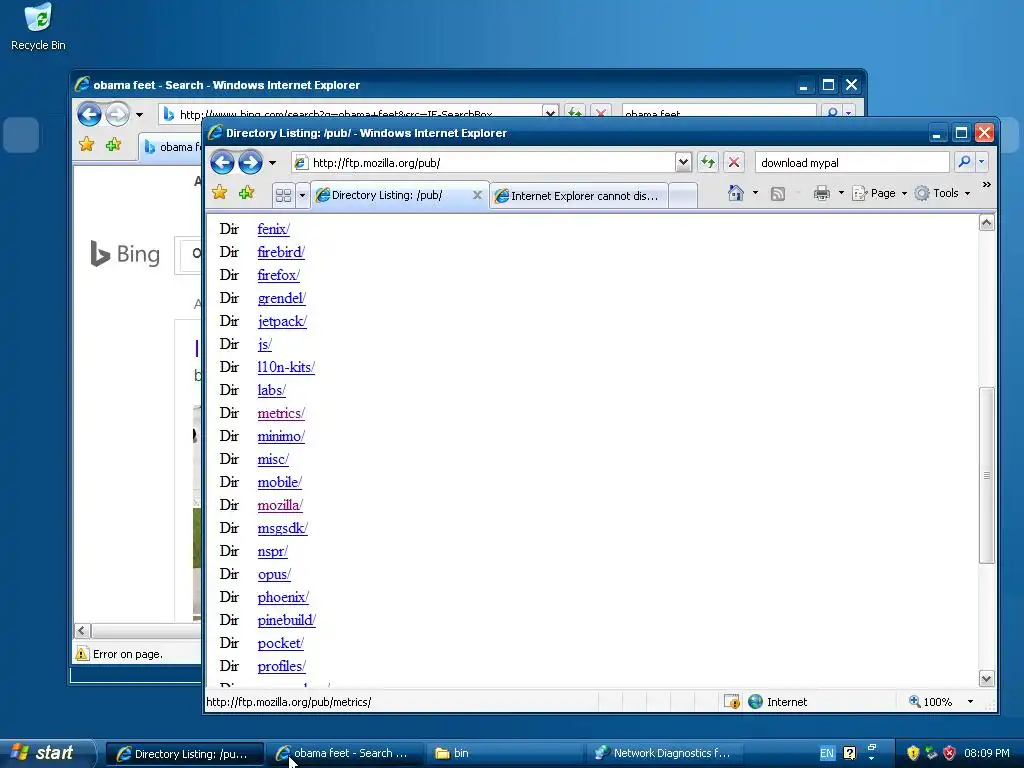Open the fenix/ directory link
The height and width of the screenshot is (768, 1024).
pos(274,229)
